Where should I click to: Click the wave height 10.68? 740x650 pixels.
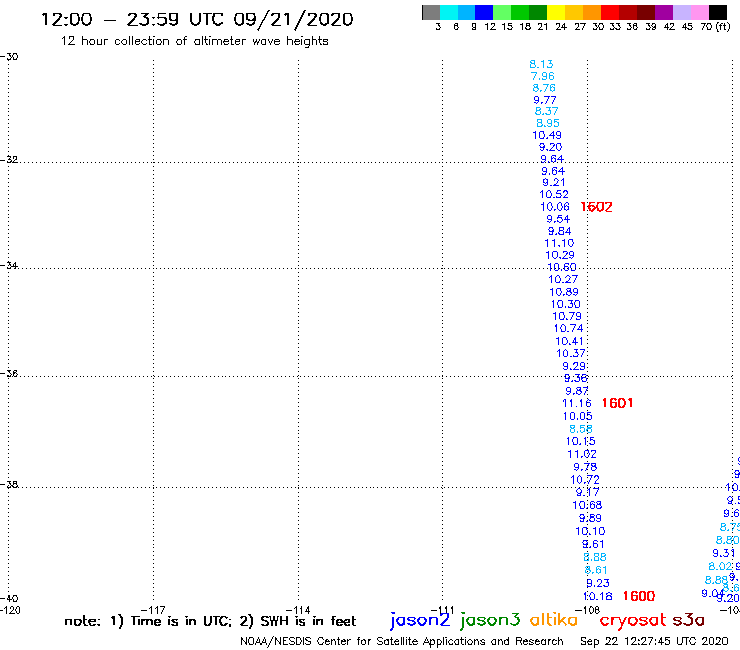tap(587, 506)
